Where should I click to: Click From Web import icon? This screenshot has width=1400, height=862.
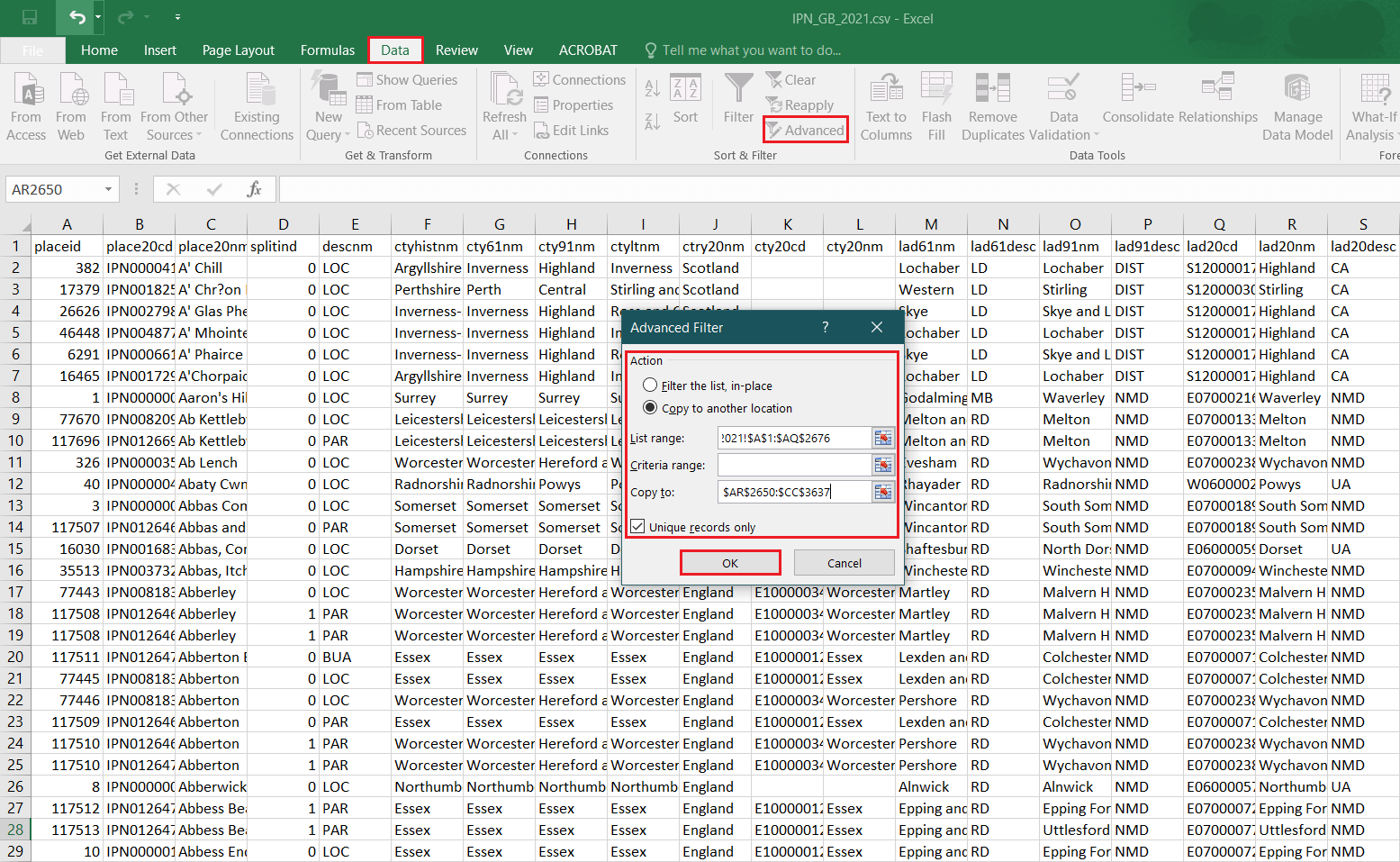[71, 106]
